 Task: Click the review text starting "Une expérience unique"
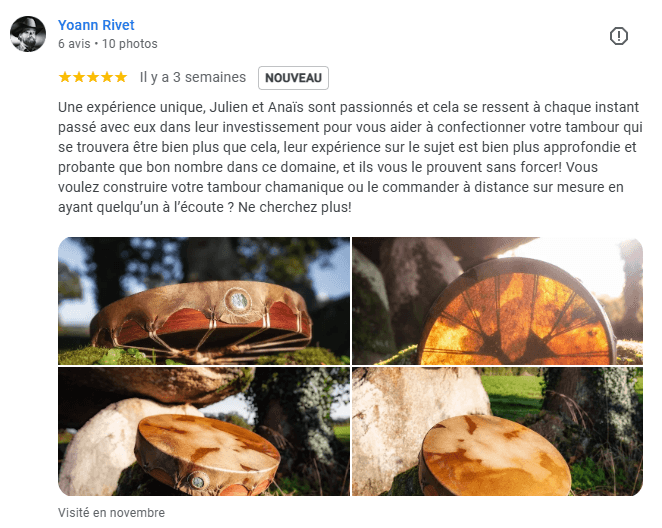coord(350,157)
